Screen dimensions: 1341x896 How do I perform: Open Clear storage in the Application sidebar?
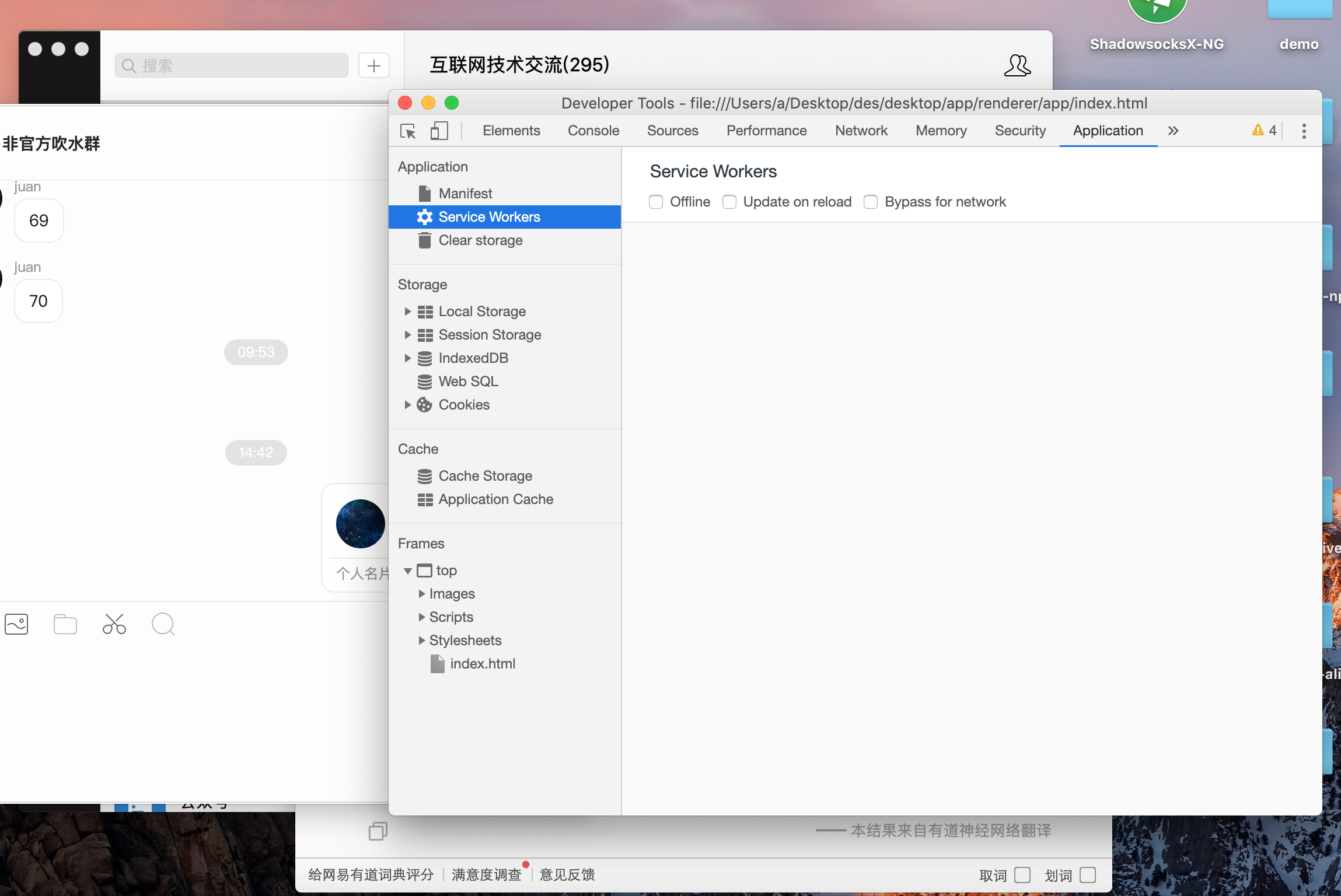(x=480, y=240)
